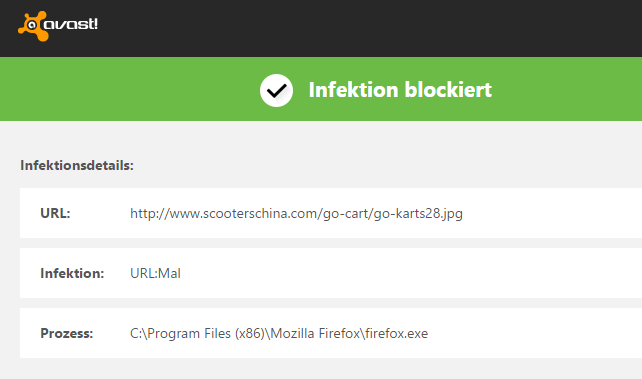Select the URL:Mal infection name
The width and height of the screenshot is (642, 379).
click(155, 273)
